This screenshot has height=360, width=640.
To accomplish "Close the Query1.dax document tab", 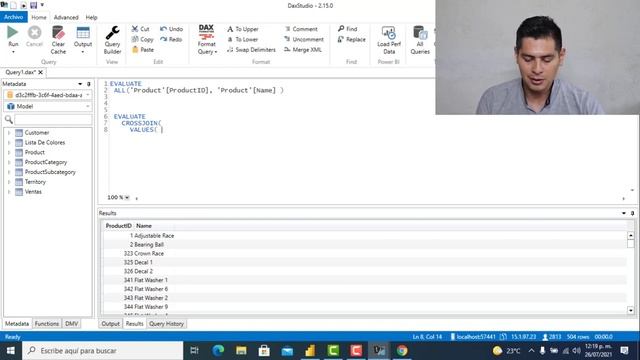I will [x=40, y=72].
